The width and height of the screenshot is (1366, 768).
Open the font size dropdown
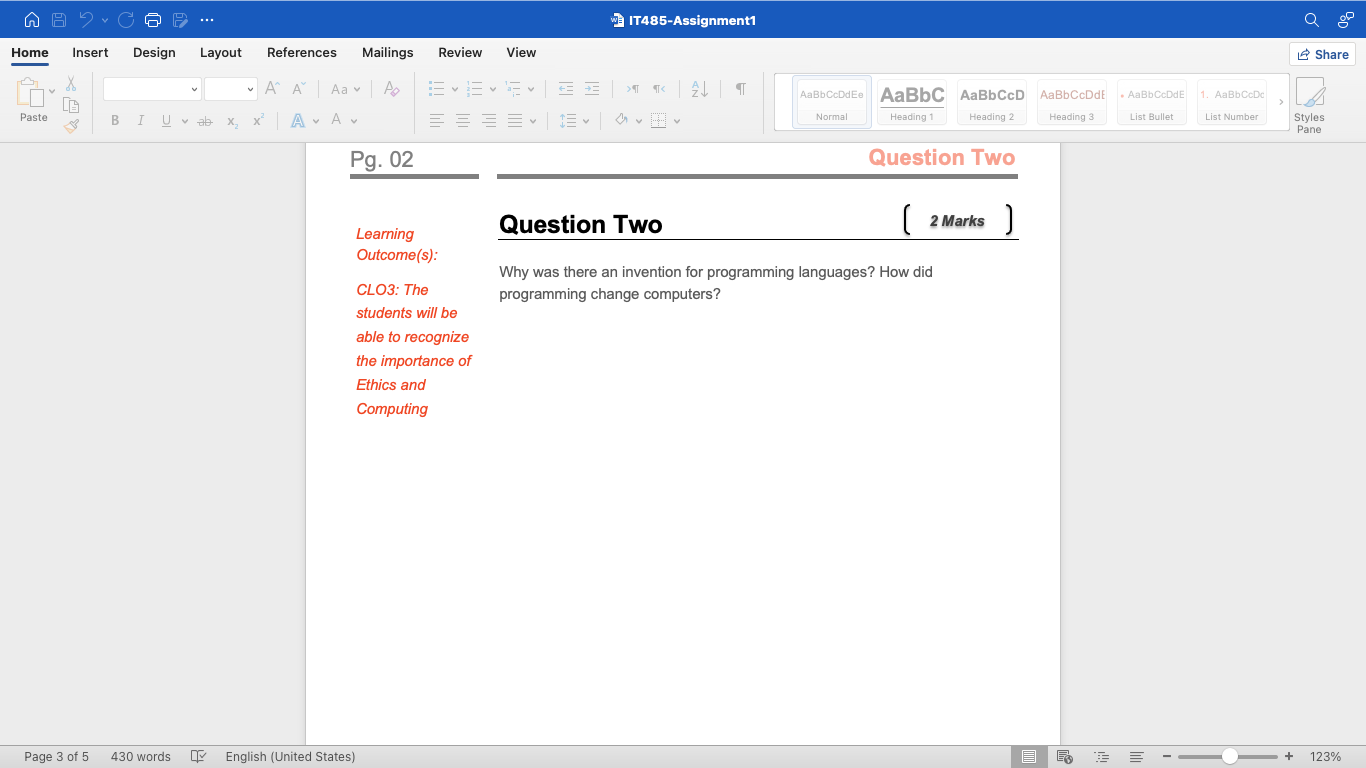click(250, 88)
